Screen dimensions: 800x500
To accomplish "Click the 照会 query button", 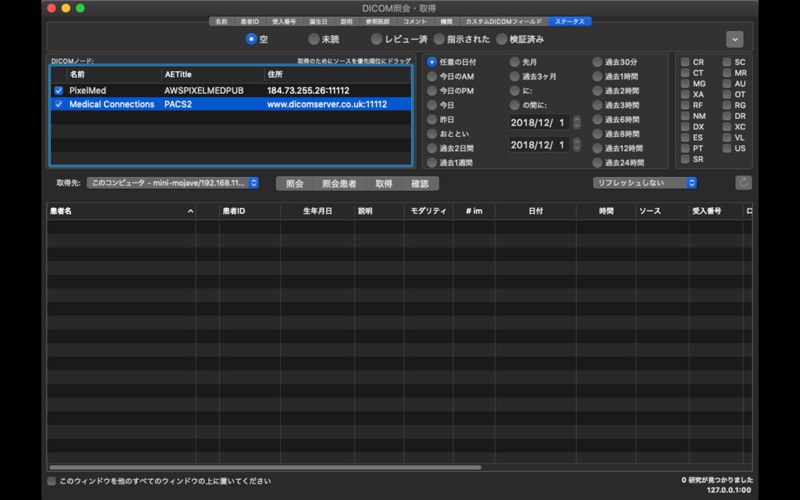I will (294, 184).
